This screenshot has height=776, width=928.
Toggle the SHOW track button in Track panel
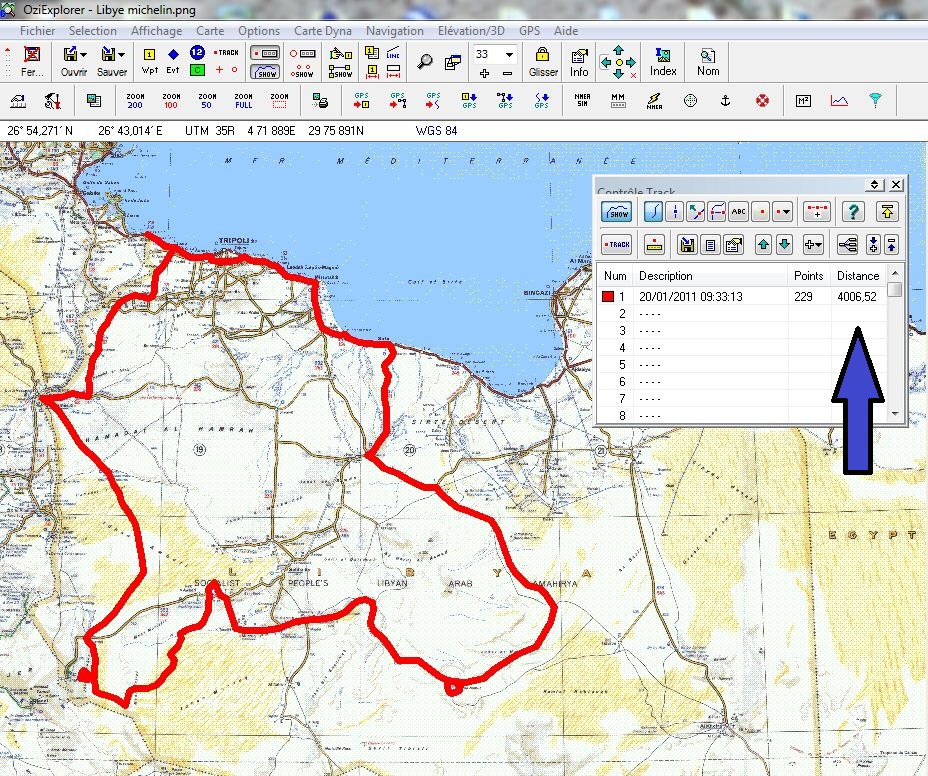click(618, 211)
